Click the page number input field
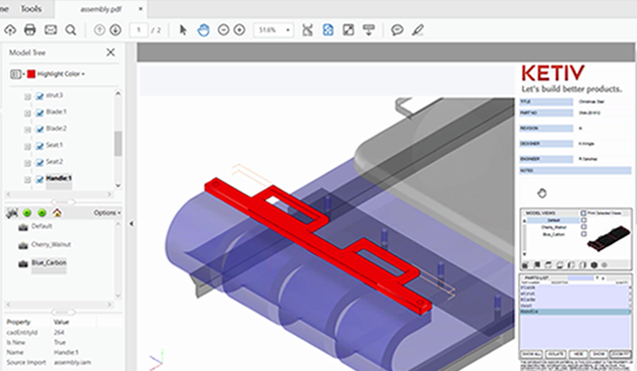The image size is (637, 371). coord(139,30)
